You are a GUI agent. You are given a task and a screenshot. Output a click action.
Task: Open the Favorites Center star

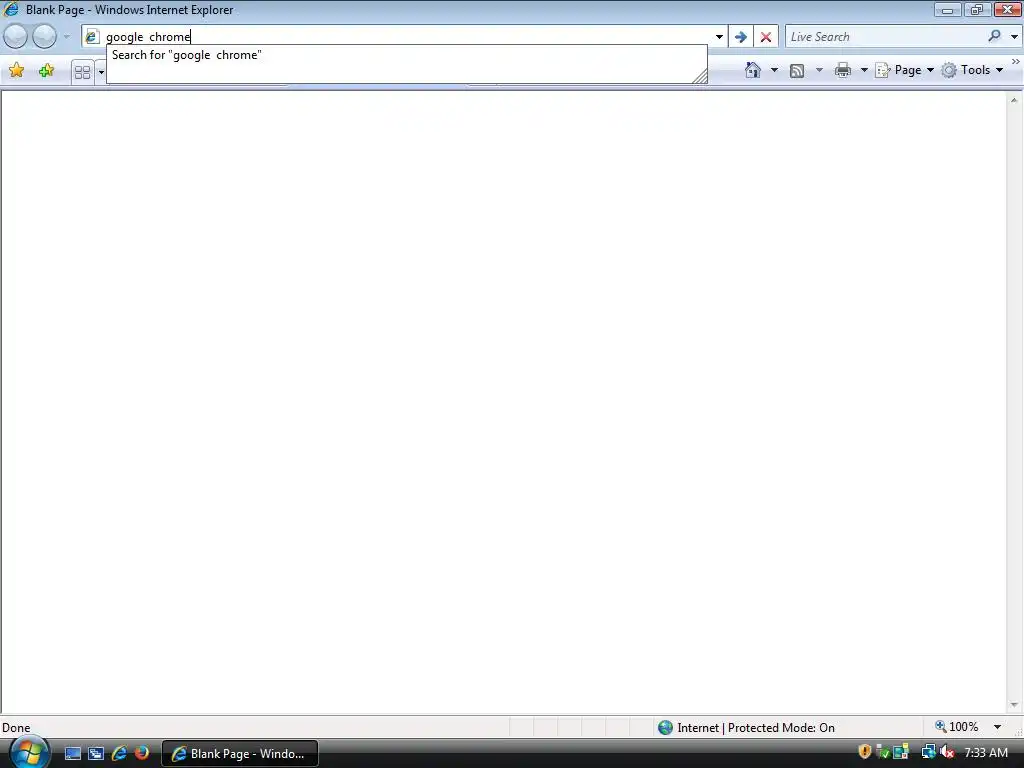coord(17,71)
